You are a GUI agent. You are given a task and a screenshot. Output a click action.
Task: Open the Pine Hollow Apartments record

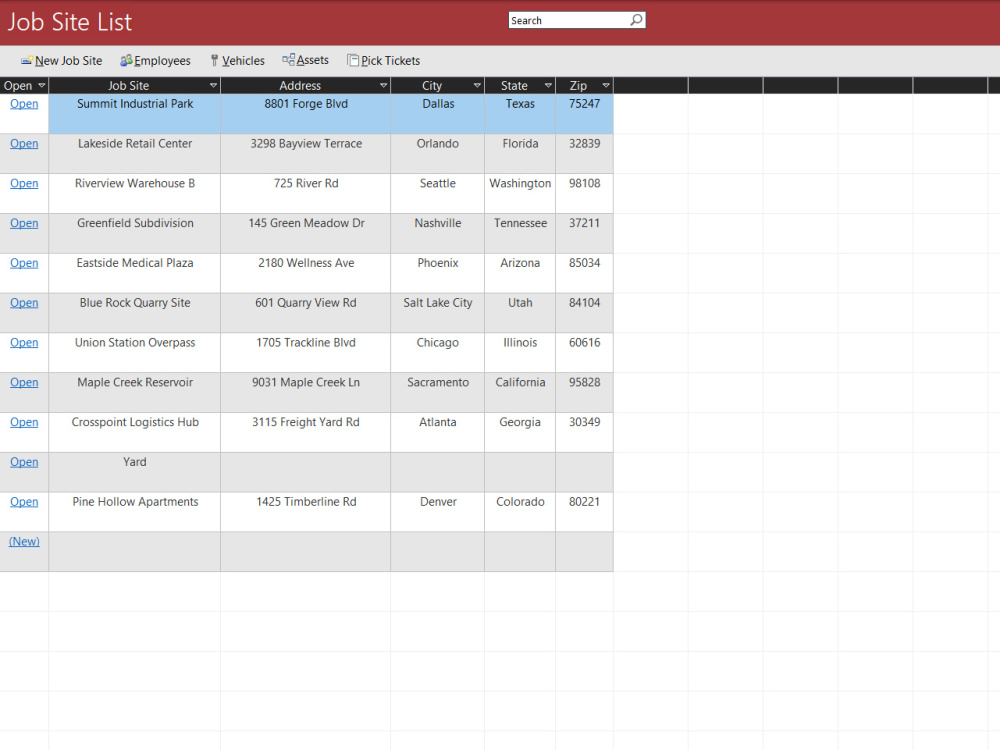[x=24, y=502]
